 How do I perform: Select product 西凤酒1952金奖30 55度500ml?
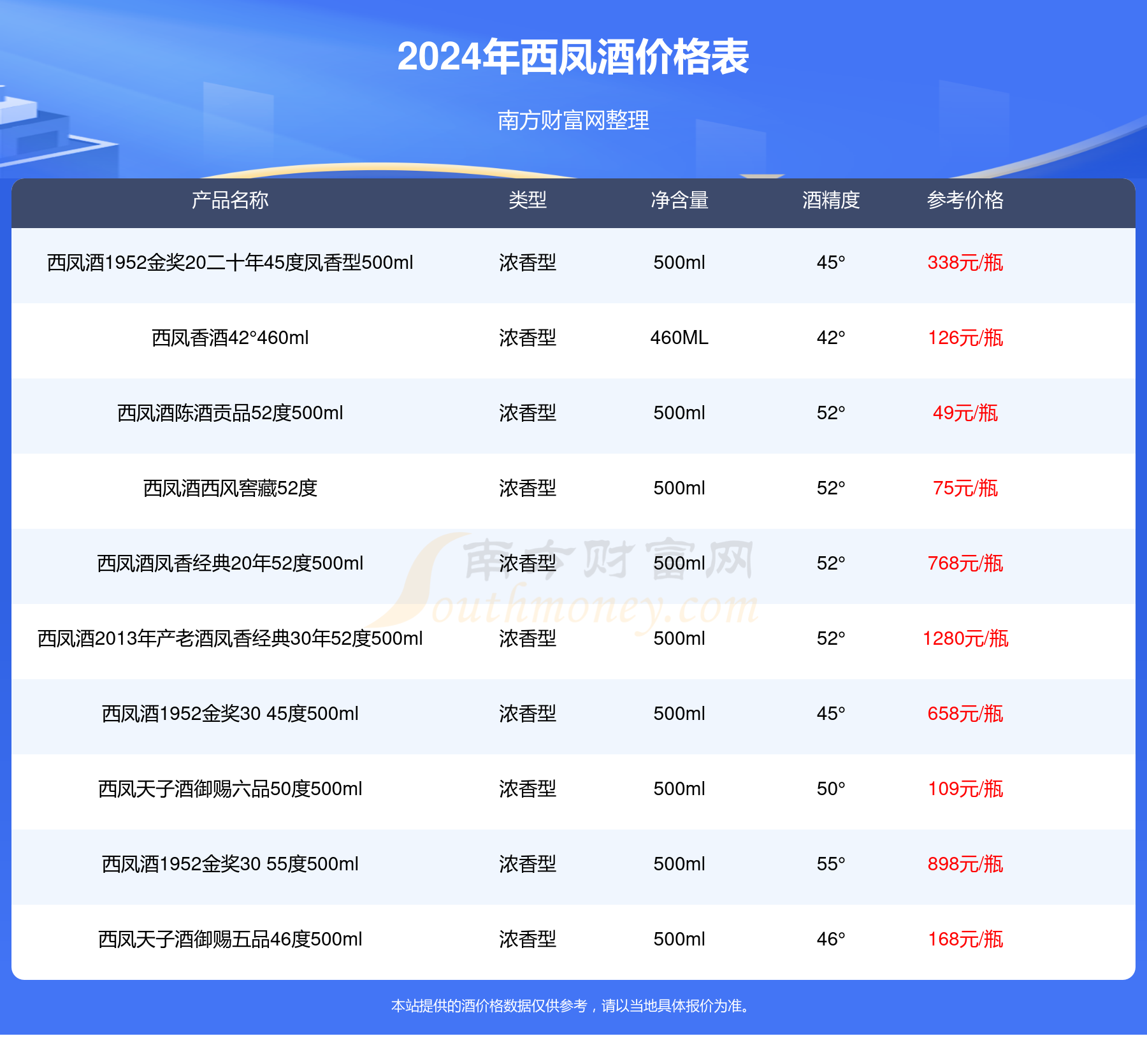click(230, 864)
